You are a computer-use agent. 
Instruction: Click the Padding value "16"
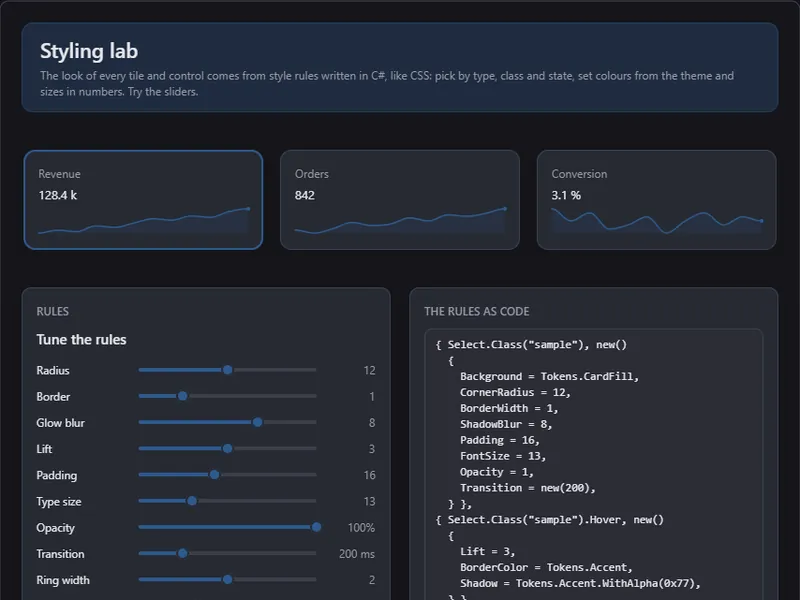pos(369,476)
